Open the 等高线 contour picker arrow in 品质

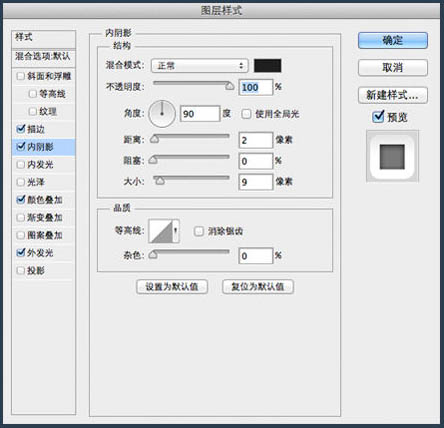click(x=176, y=231)
